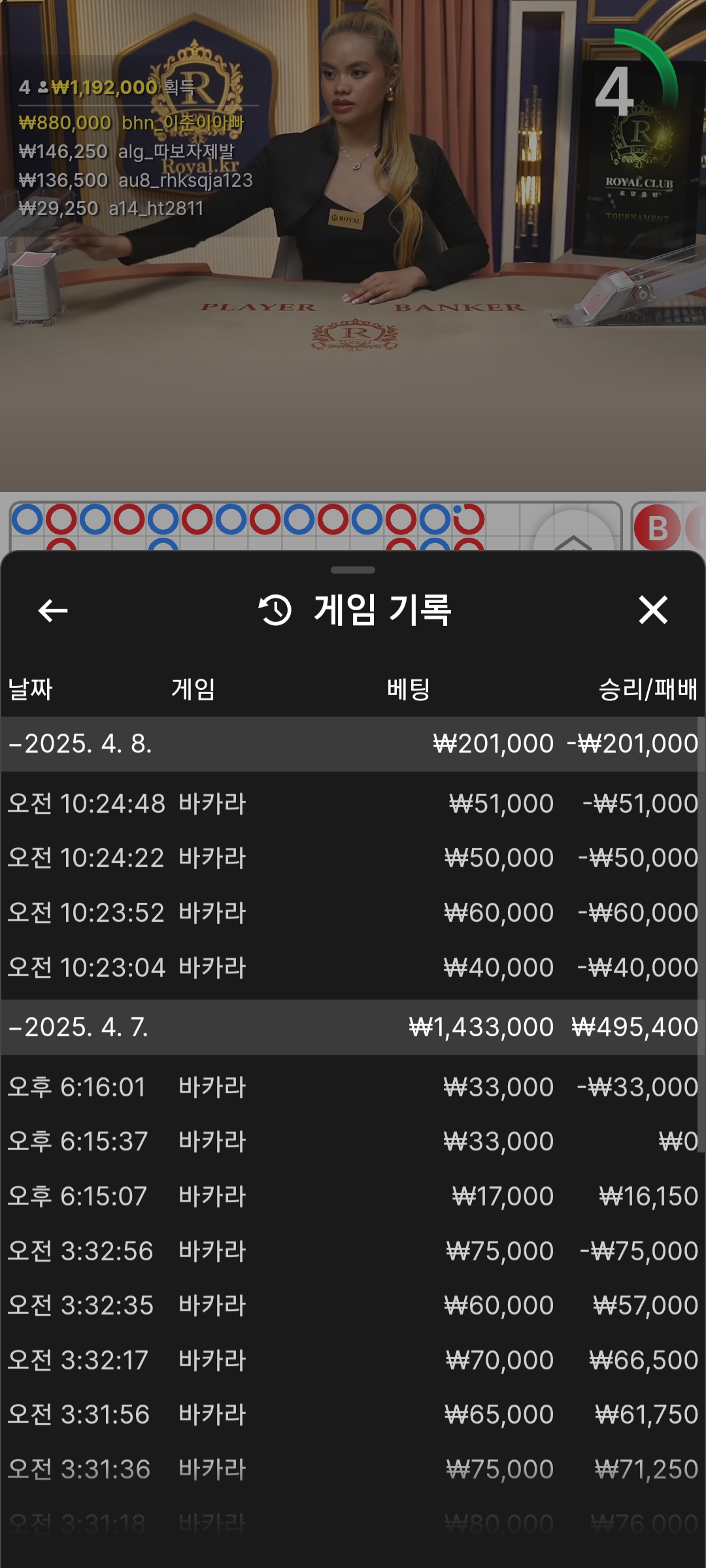Viewport: 706px width, 1568px height.
Task: Open the 오전 10:24:48 baccarat record
Action: click(x=353, y=804)
